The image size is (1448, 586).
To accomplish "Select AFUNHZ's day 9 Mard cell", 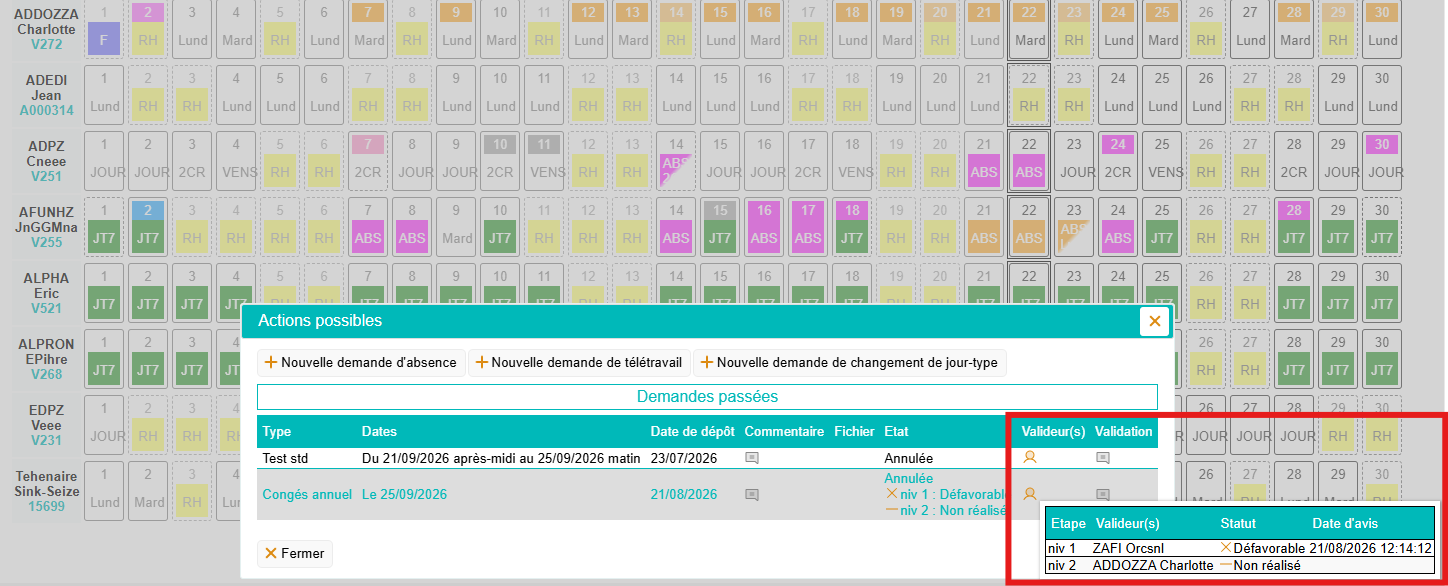I will pos(456,226).
